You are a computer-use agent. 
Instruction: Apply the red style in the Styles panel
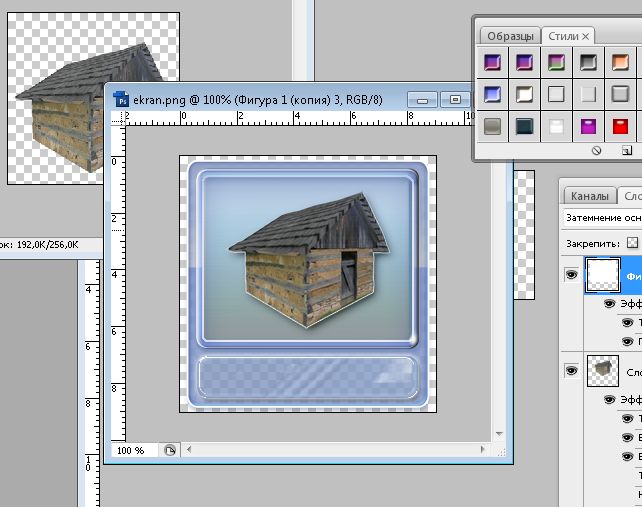(620, 127)
